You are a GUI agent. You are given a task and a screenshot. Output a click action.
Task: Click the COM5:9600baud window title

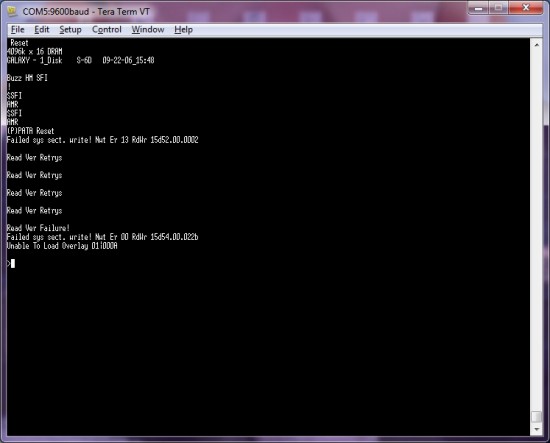86,12
